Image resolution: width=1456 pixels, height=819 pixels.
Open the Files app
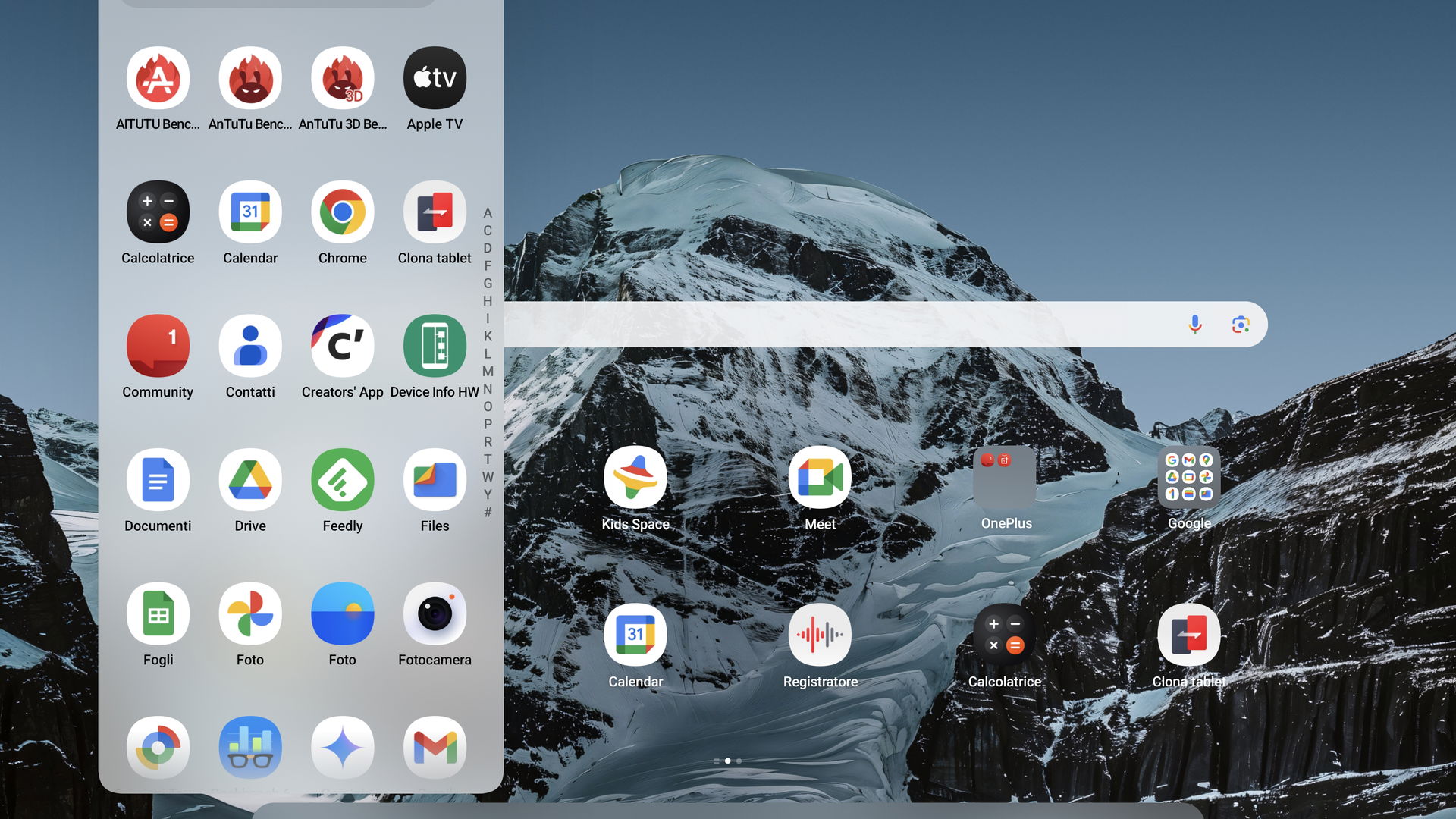[x=435, y=480]
